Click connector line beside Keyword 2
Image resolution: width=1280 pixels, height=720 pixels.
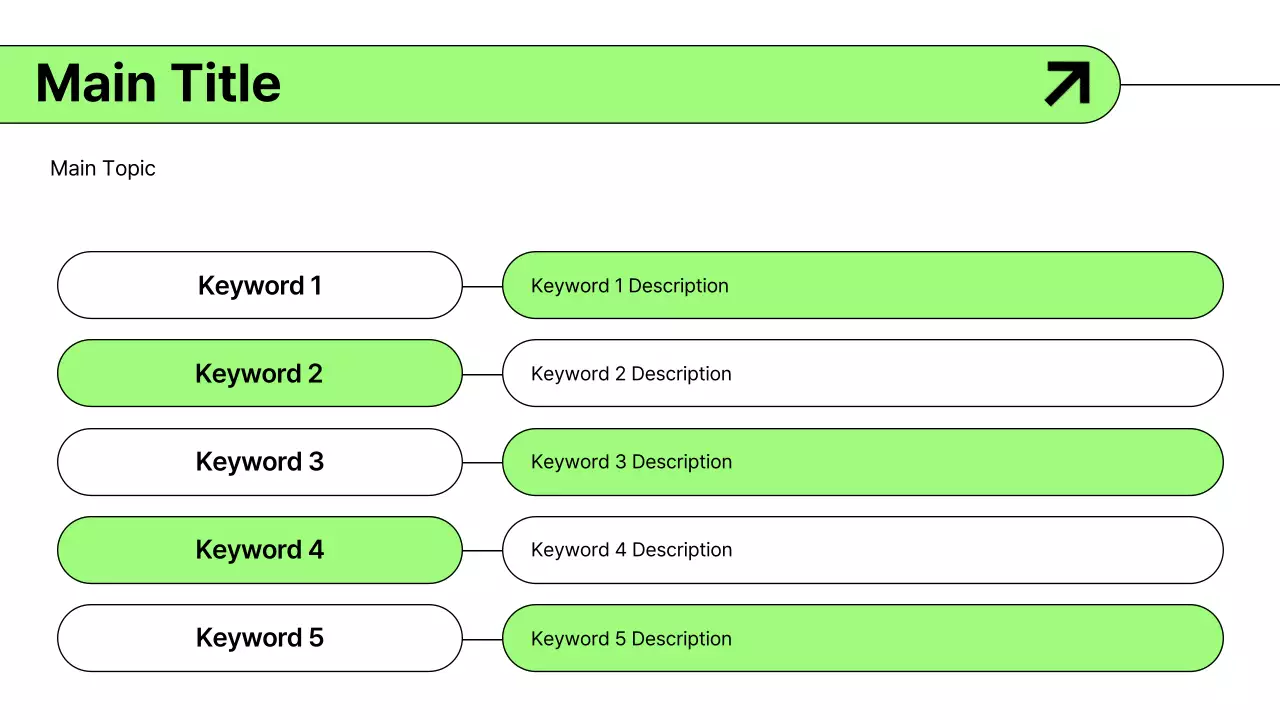pos(482,375)
